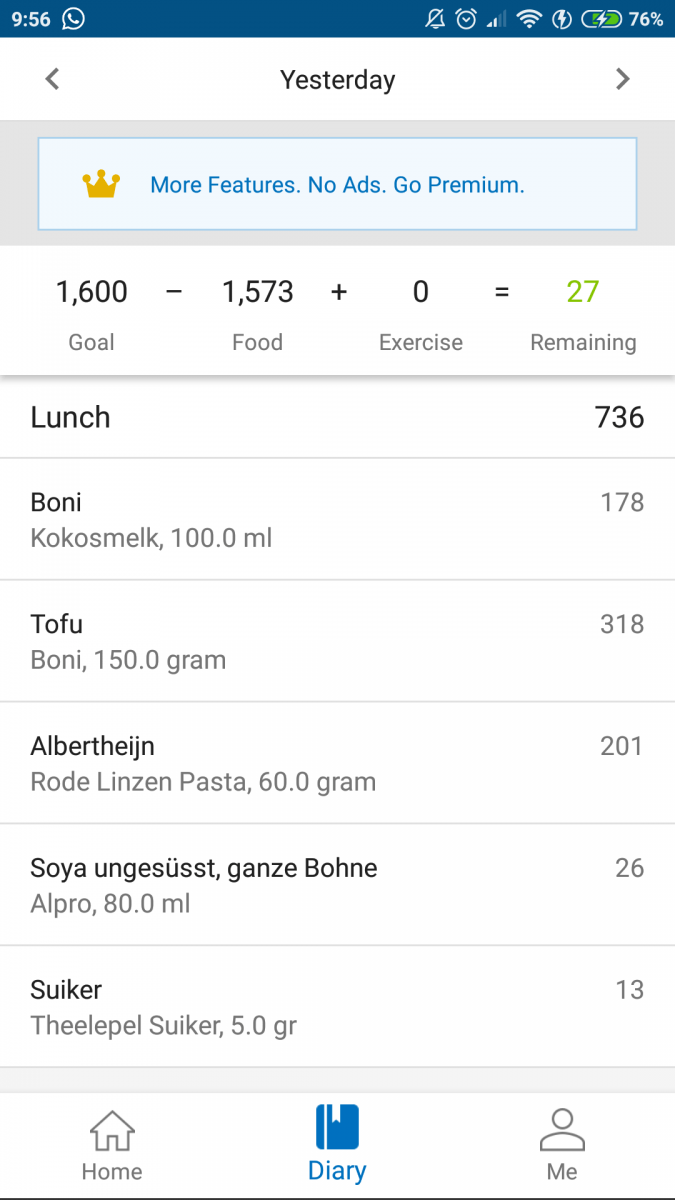Select the Diary book icon
Screen dimensions: 675x1200
[x=337, y=1128]
